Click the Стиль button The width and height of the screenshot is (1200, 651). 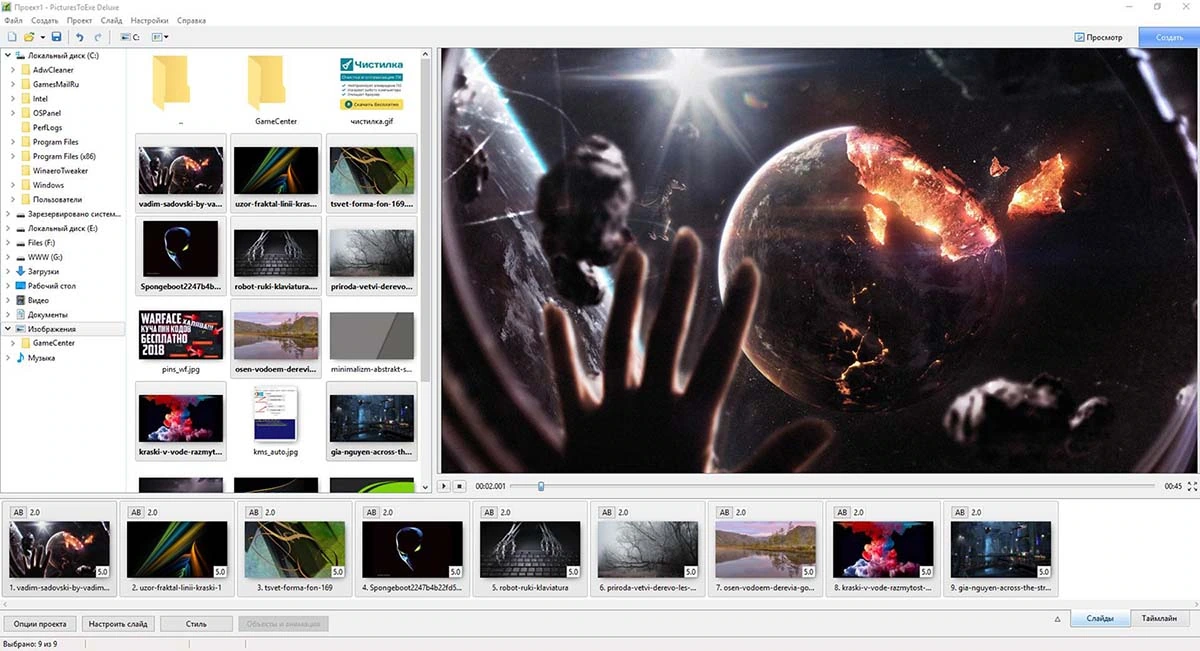pyautogui.click(x=196, y=624)
